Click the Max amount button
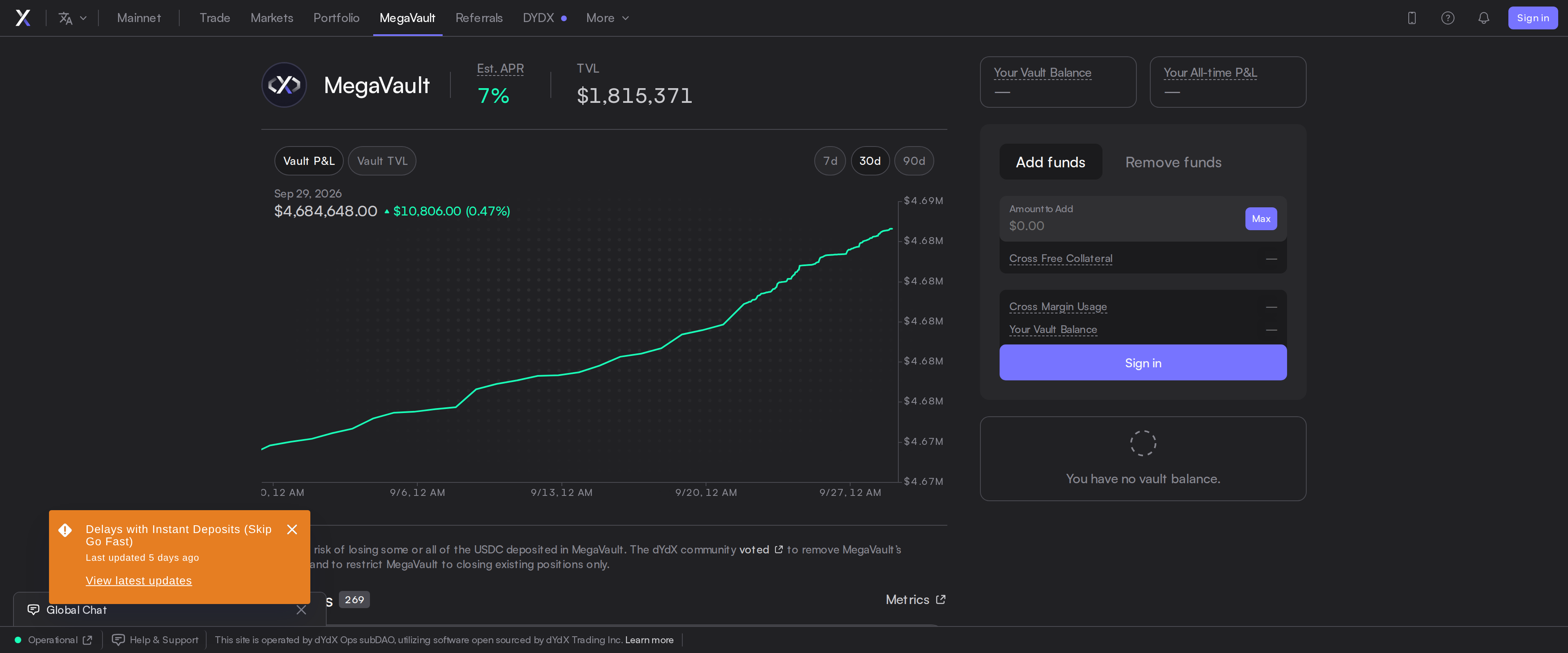The height and width of the screenshot is (653, 1568). click(x=1261, y=219)
